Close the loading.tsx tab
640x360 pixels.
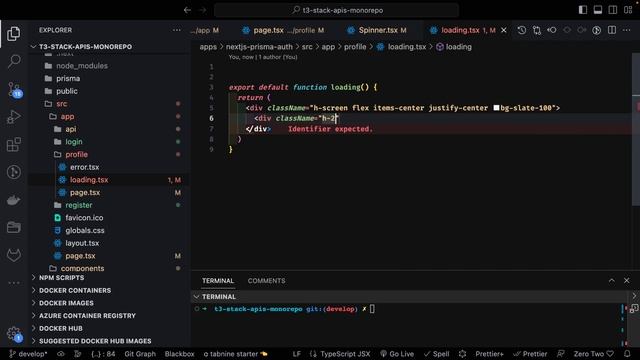(x=504, y=30)
